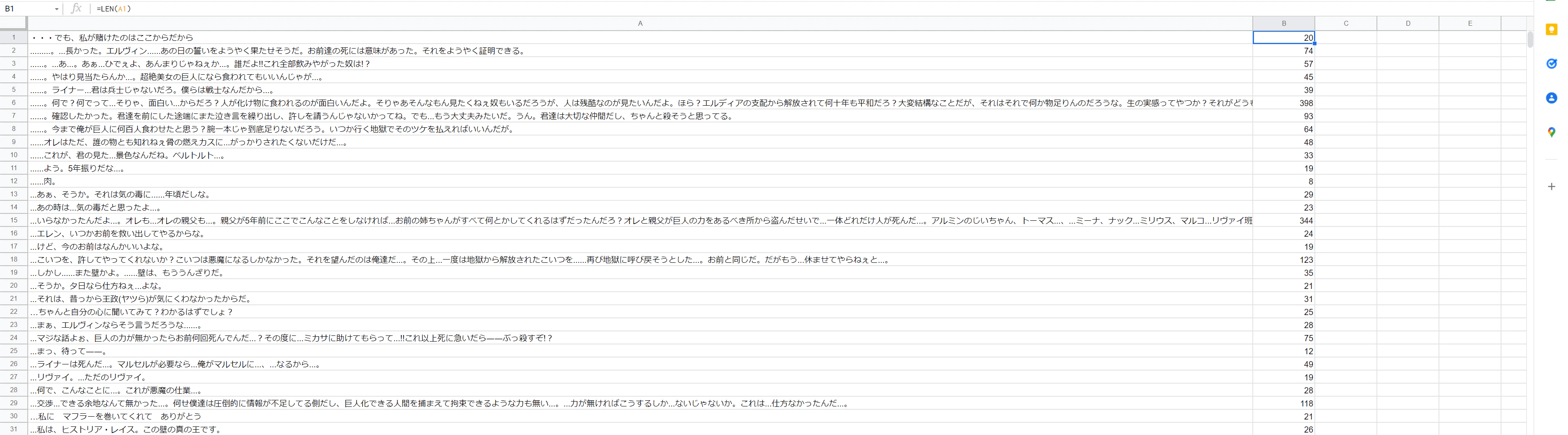Select column B header
The width and height of the screenshot is (1568, 435).
coord(1284,23)
